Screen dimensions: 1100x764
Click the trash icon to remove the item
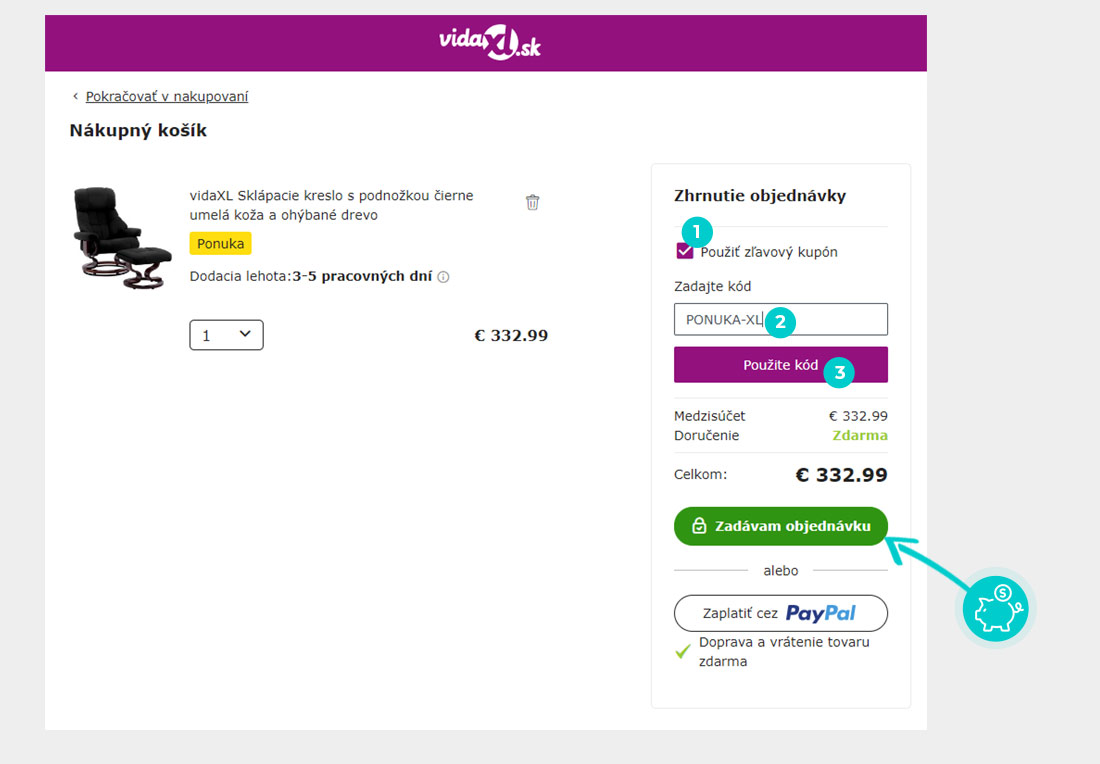(x=533, y=203)
